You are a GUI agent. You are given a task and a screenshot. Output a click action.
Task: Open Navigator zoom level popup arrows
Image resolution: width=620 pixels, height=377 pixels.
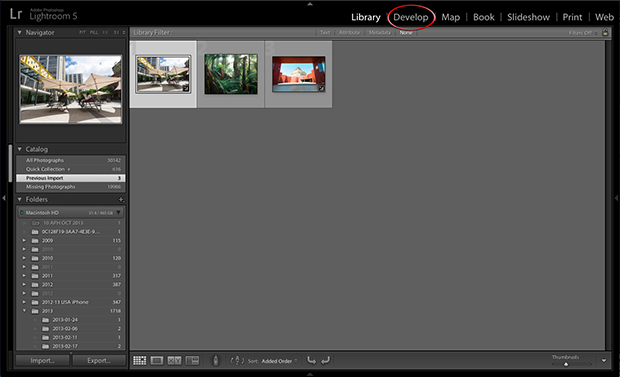tap(124, 32)
